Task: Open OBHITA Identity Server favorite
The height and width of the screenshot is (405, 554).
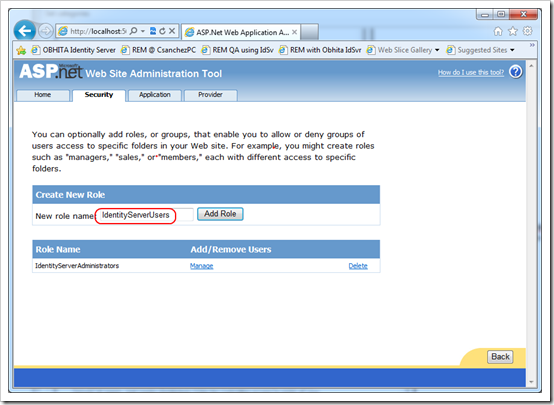Action: click(73, 50)
